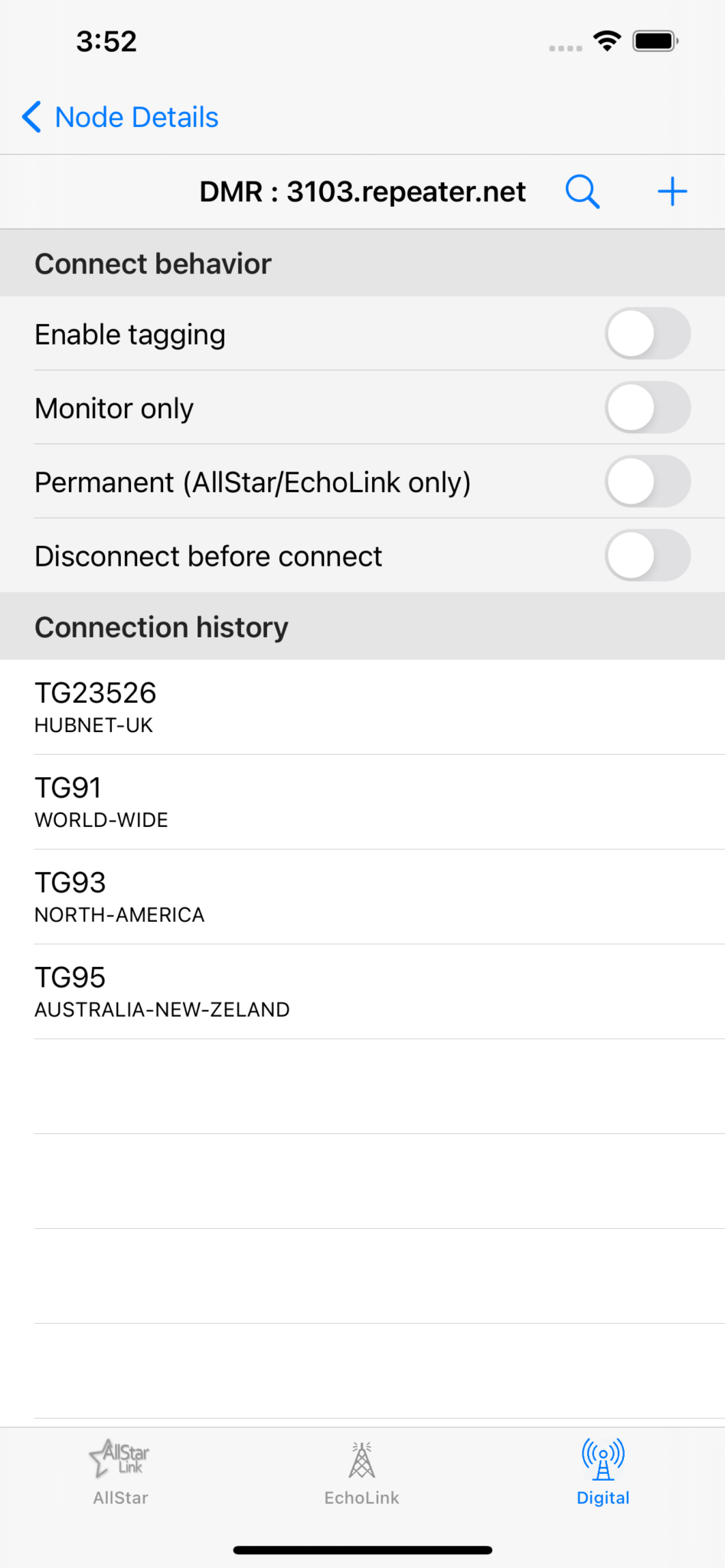Tap the search magnifier icon
This screenshot has width=725, height=1568.
583,191
